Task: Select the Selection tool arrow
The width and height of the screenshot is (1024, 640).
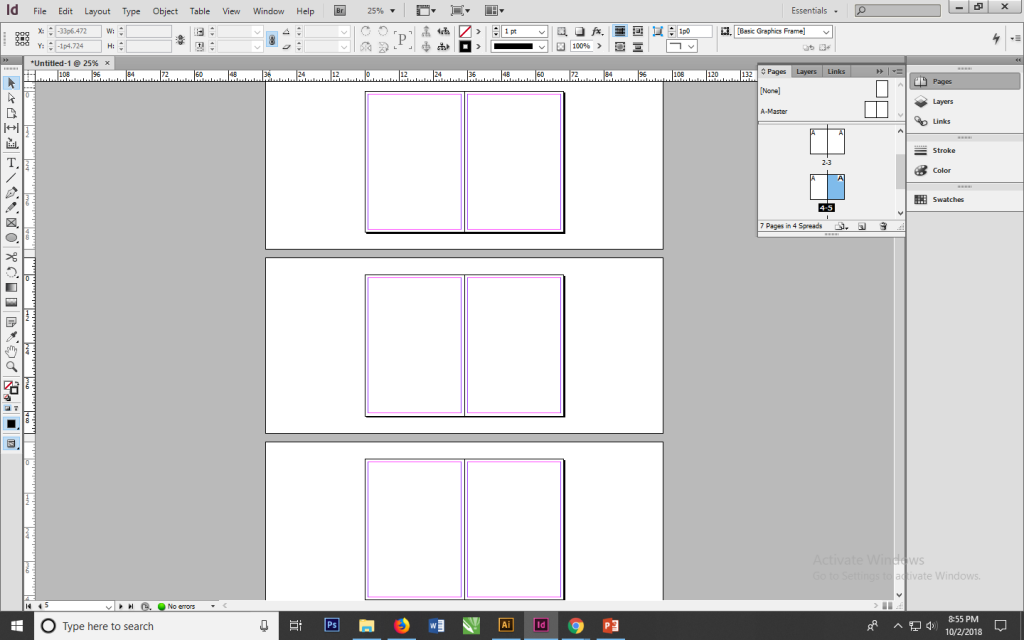Action: tap(11, 83)
